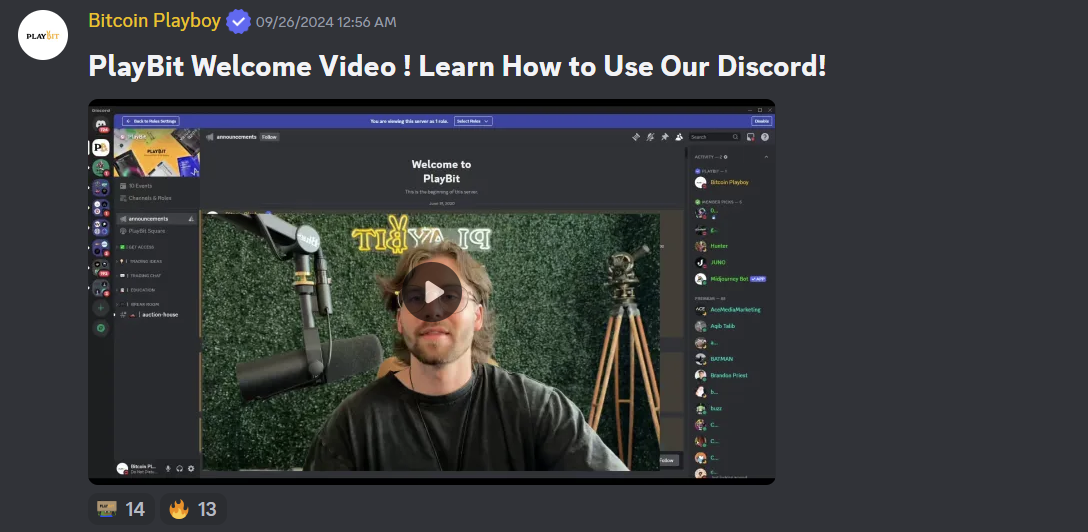Click the blue verified badge beside Bitcoin Playboy
Viewport: 1088px width, 532px height.
(x=238, y=22)
